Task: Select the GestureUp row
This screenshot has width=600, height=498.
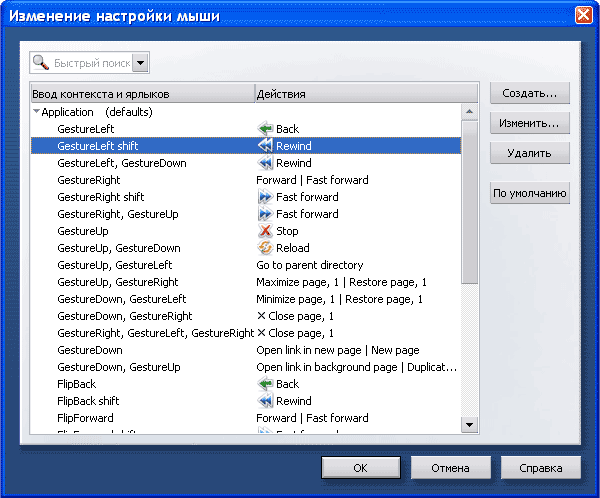Action: 246,231
